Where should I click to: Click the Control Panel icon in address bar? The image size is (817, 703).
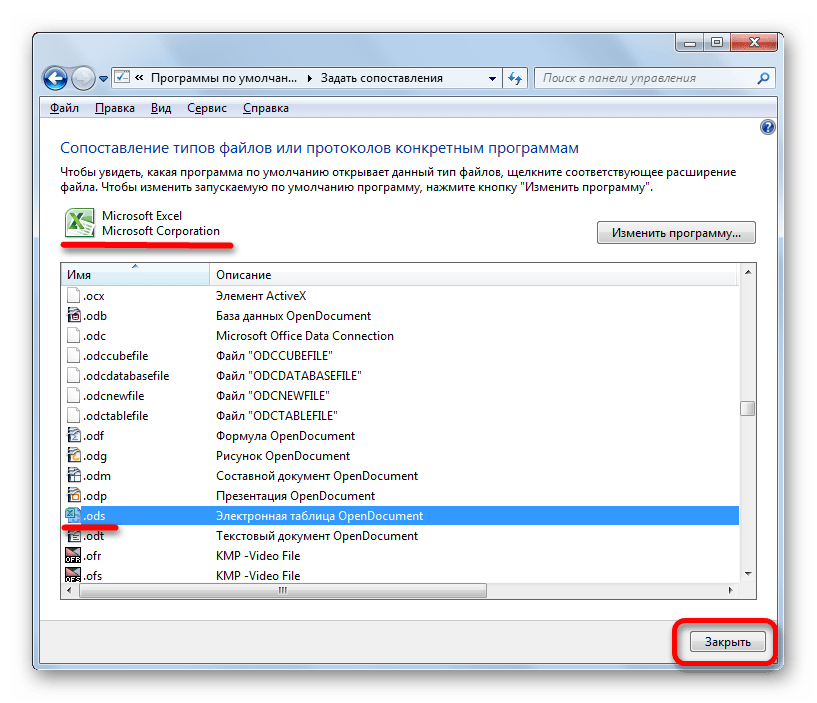[122, 78]
